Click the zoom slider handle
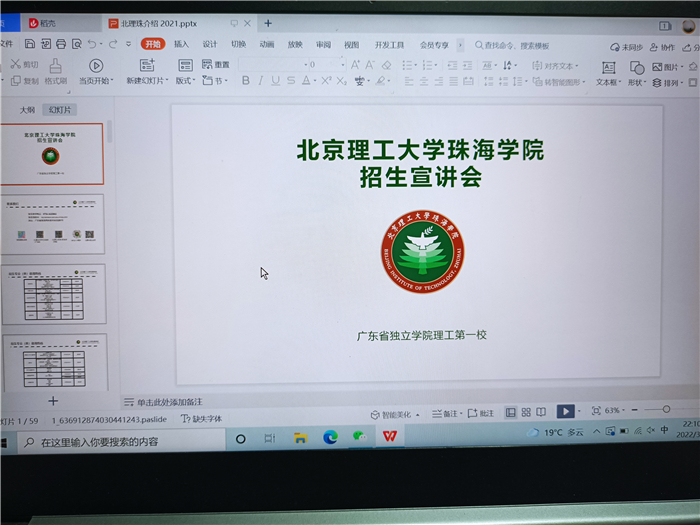Image resolution: width=700 pixels, height=525 pixels. click(666, 409)
